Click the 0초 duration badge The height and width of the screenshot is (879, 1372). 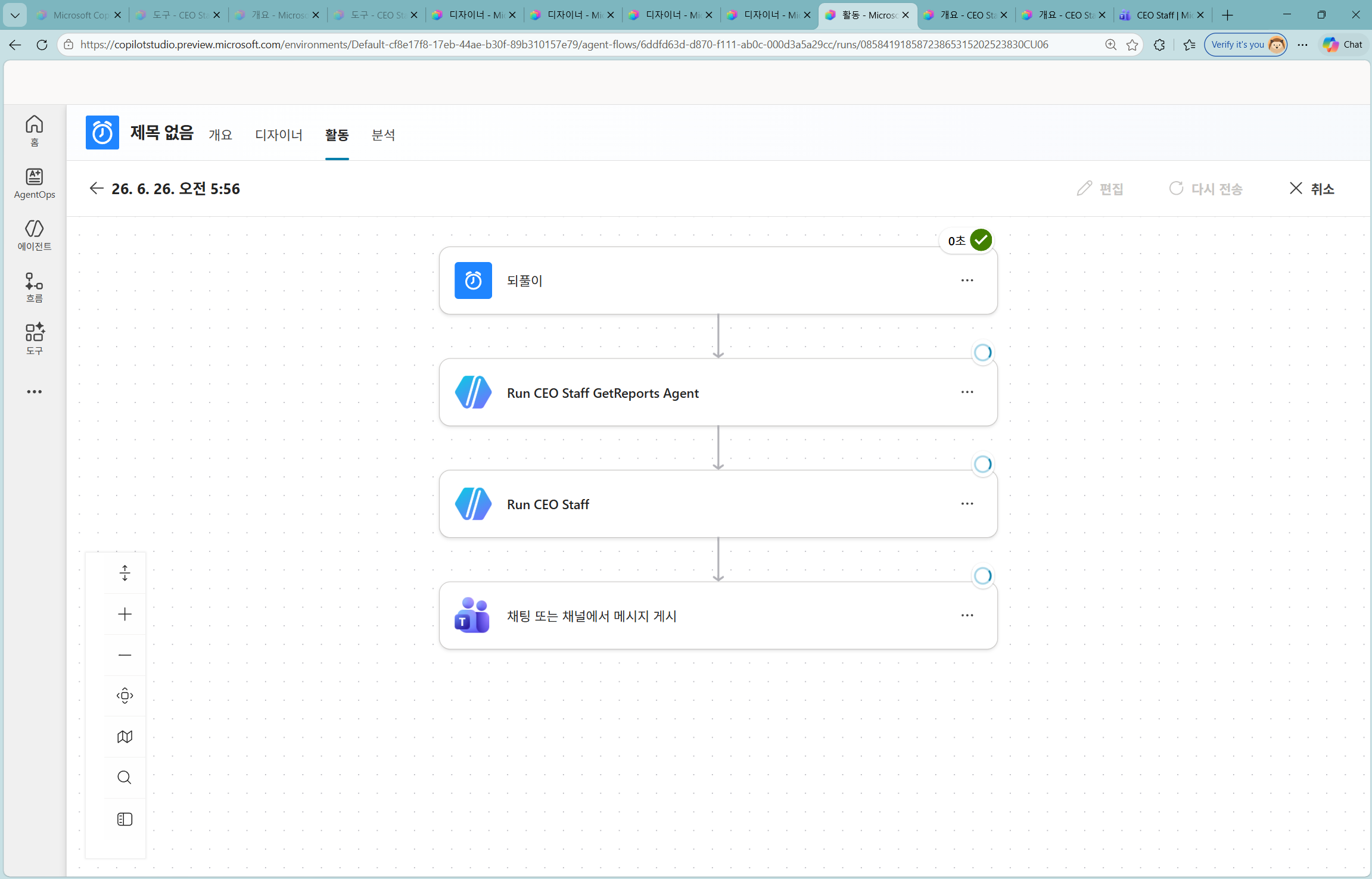click(957, 241)
